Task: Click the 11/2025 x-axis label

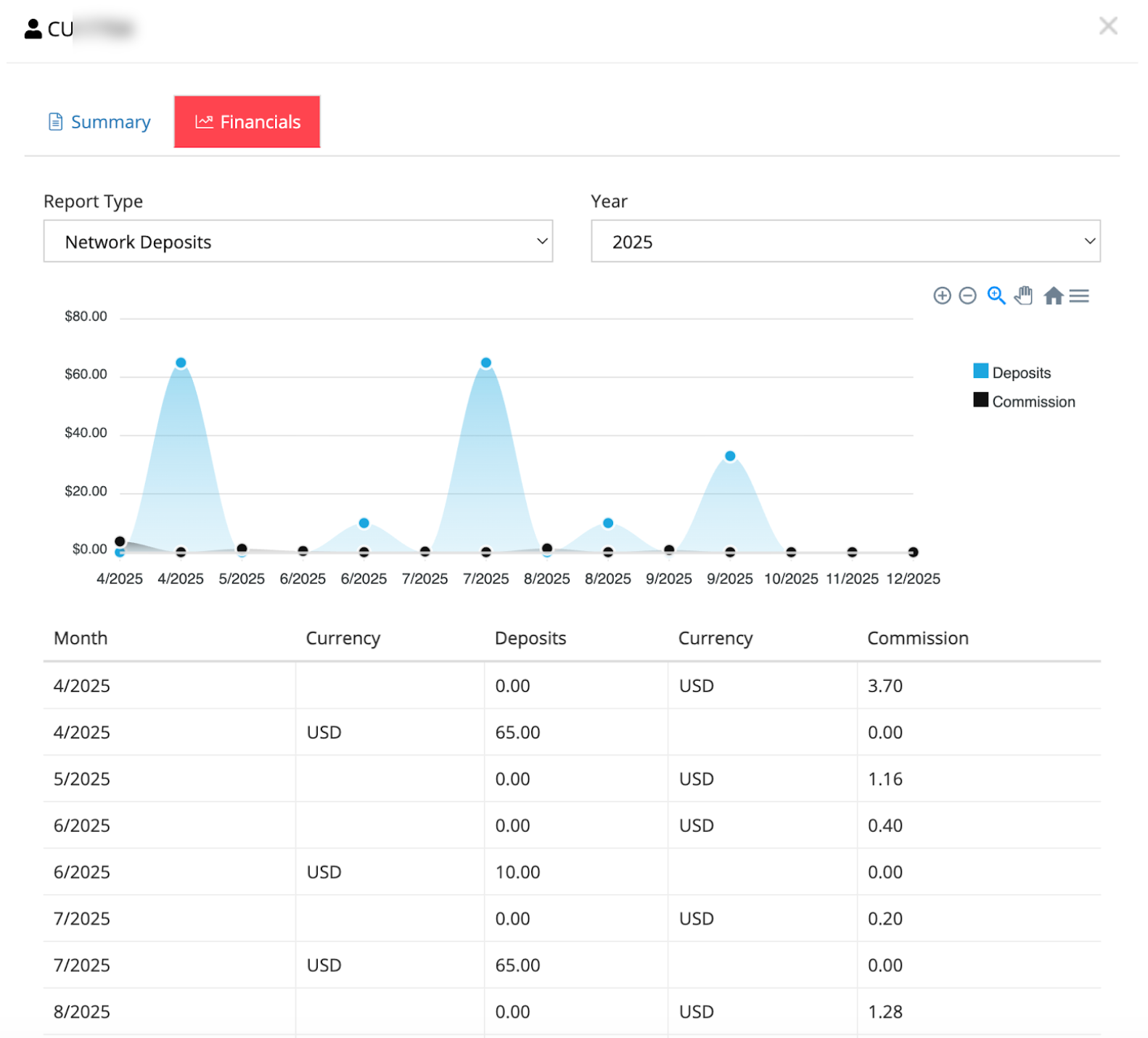Action: click(852, 579)
